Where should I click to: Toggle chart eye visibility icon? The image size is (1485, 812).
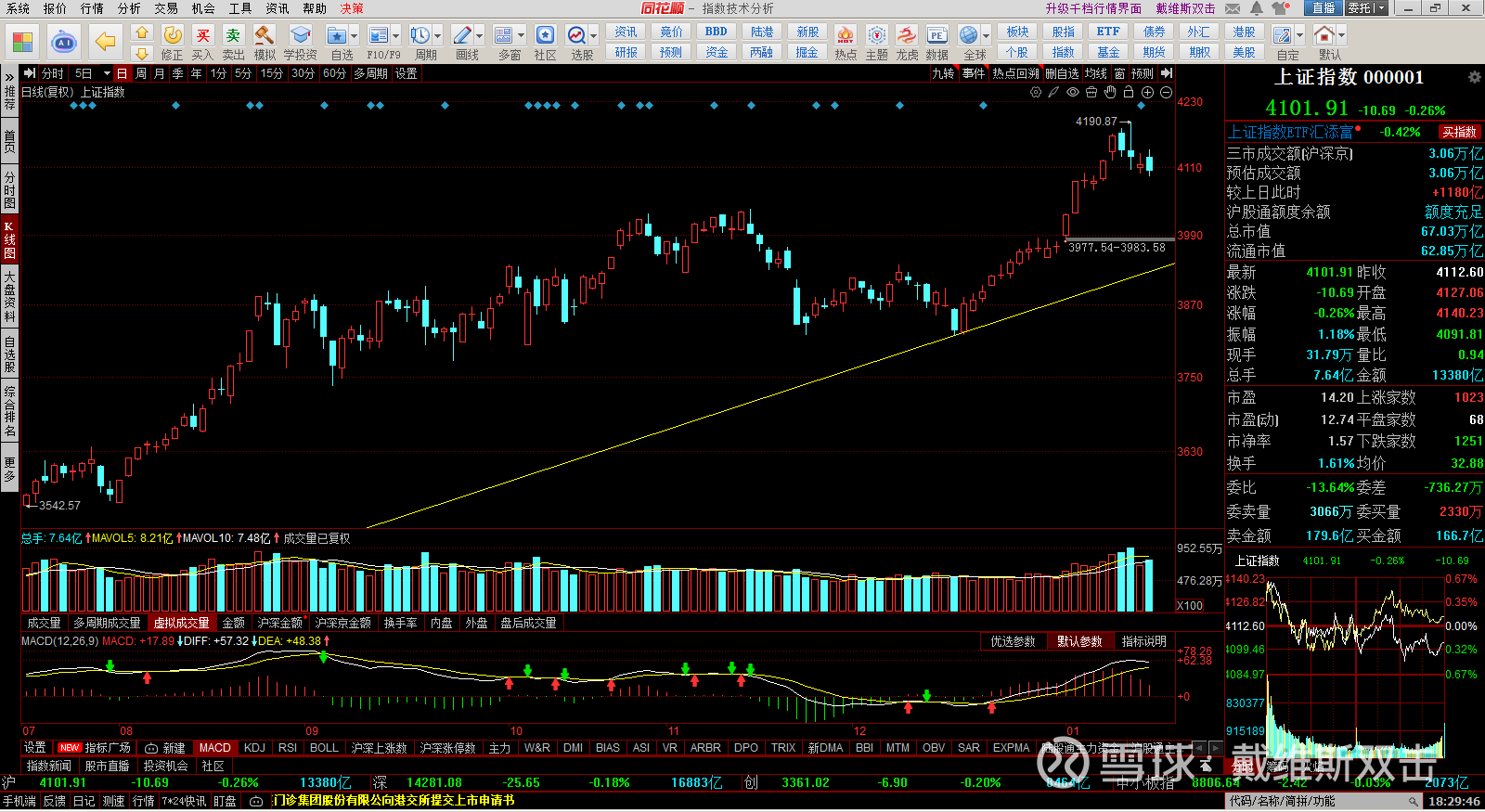(1073, 92)
